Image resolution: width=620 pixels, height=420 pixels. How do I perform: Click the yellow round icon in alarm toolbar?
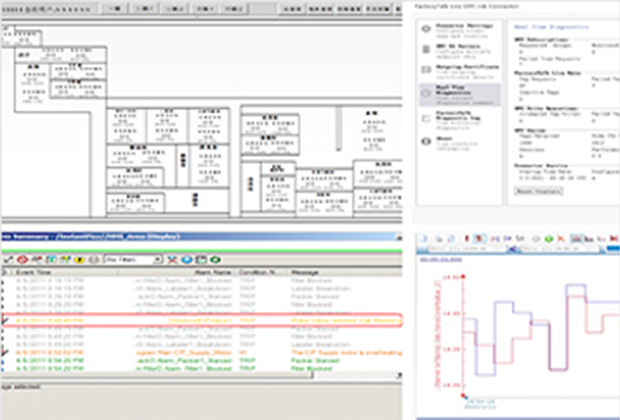(x=79, y=260)
